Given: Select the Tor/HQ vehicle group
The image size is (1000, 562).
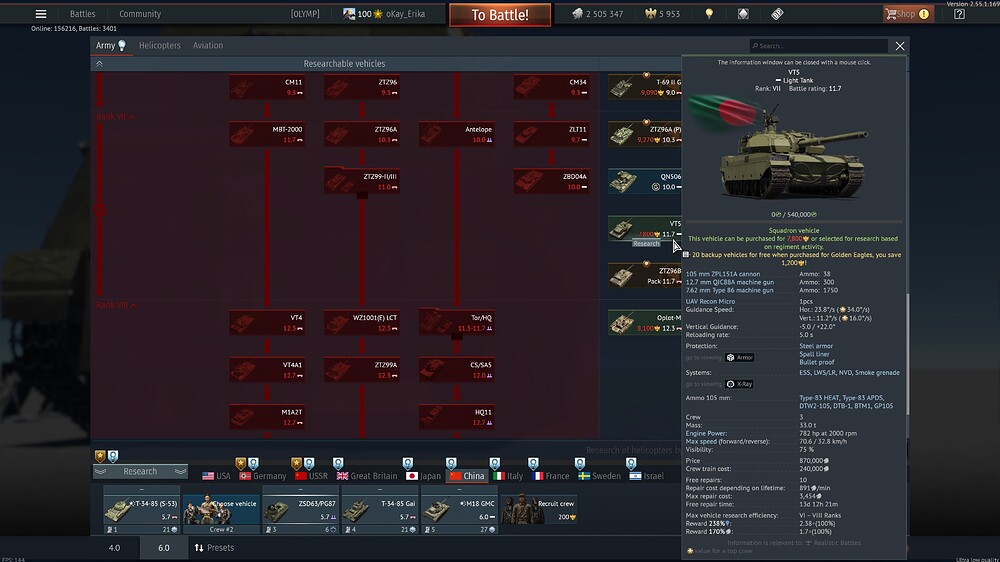Looking at the screenshot, I should click(457, 323).
